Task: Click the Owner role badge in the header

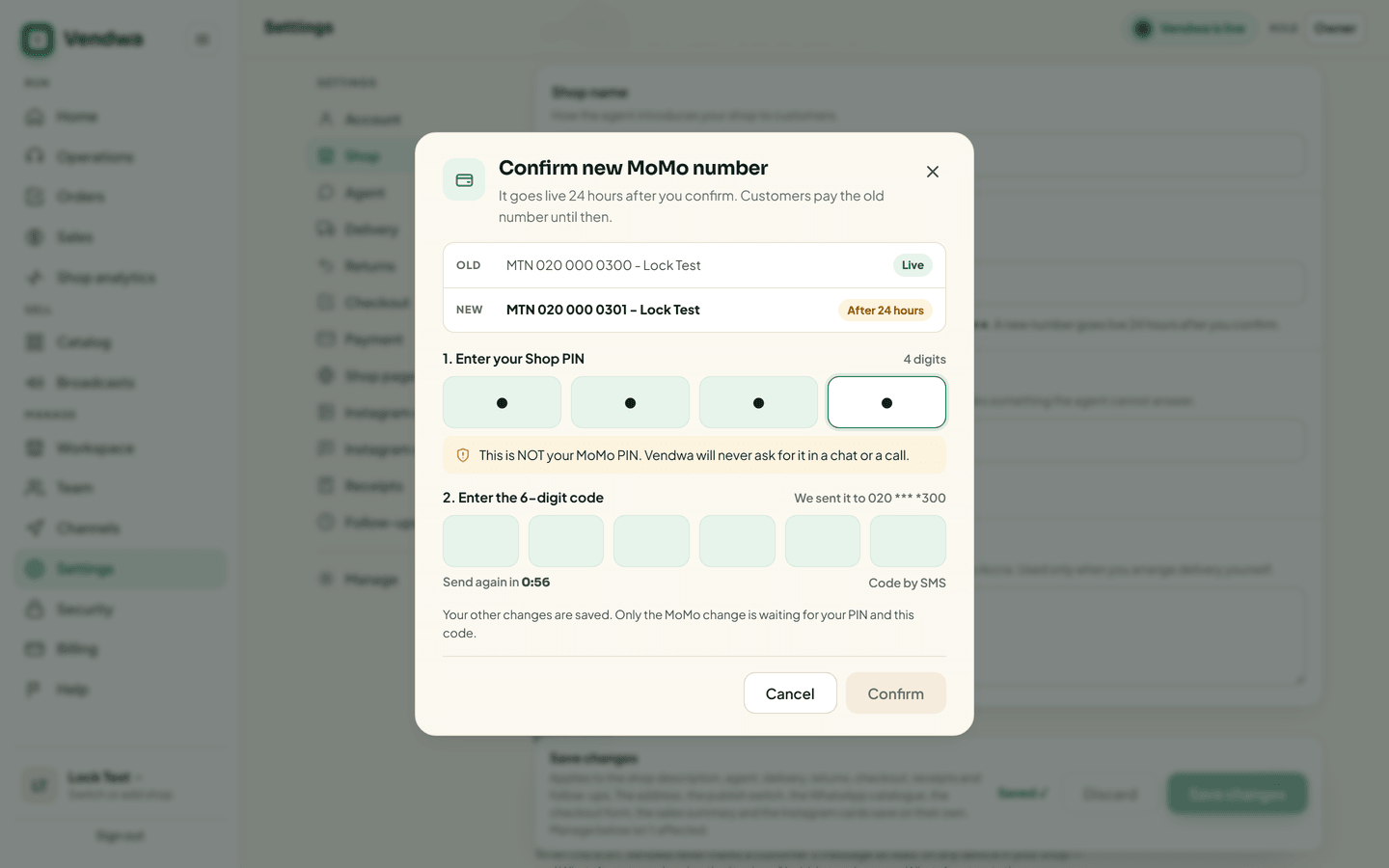Action: click(x=1335, y=28)
